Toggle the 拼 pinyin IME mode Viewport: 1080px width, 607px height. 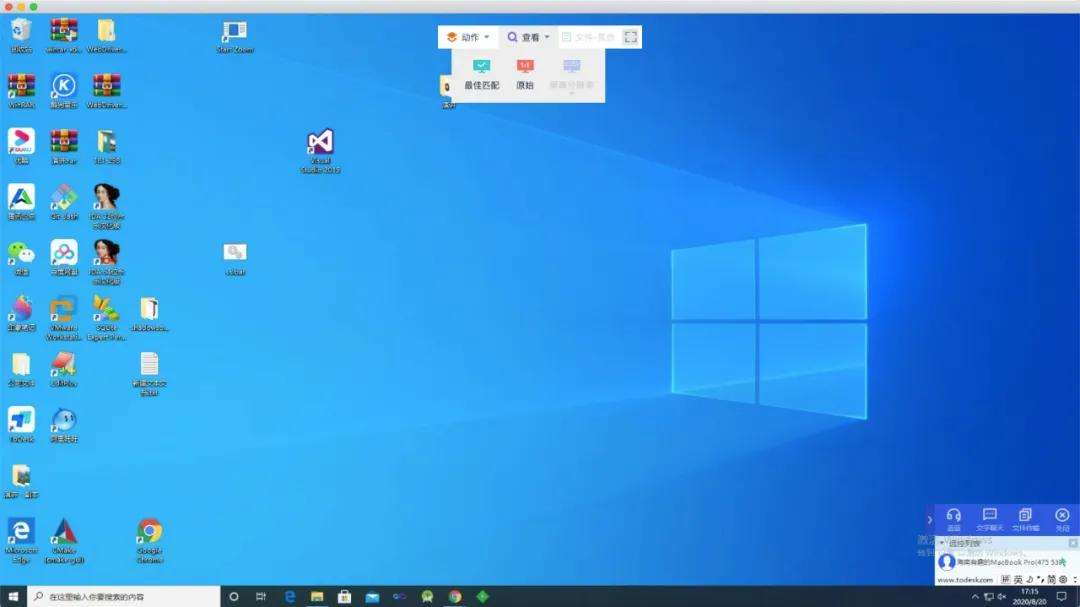[x=1006, y=579]
